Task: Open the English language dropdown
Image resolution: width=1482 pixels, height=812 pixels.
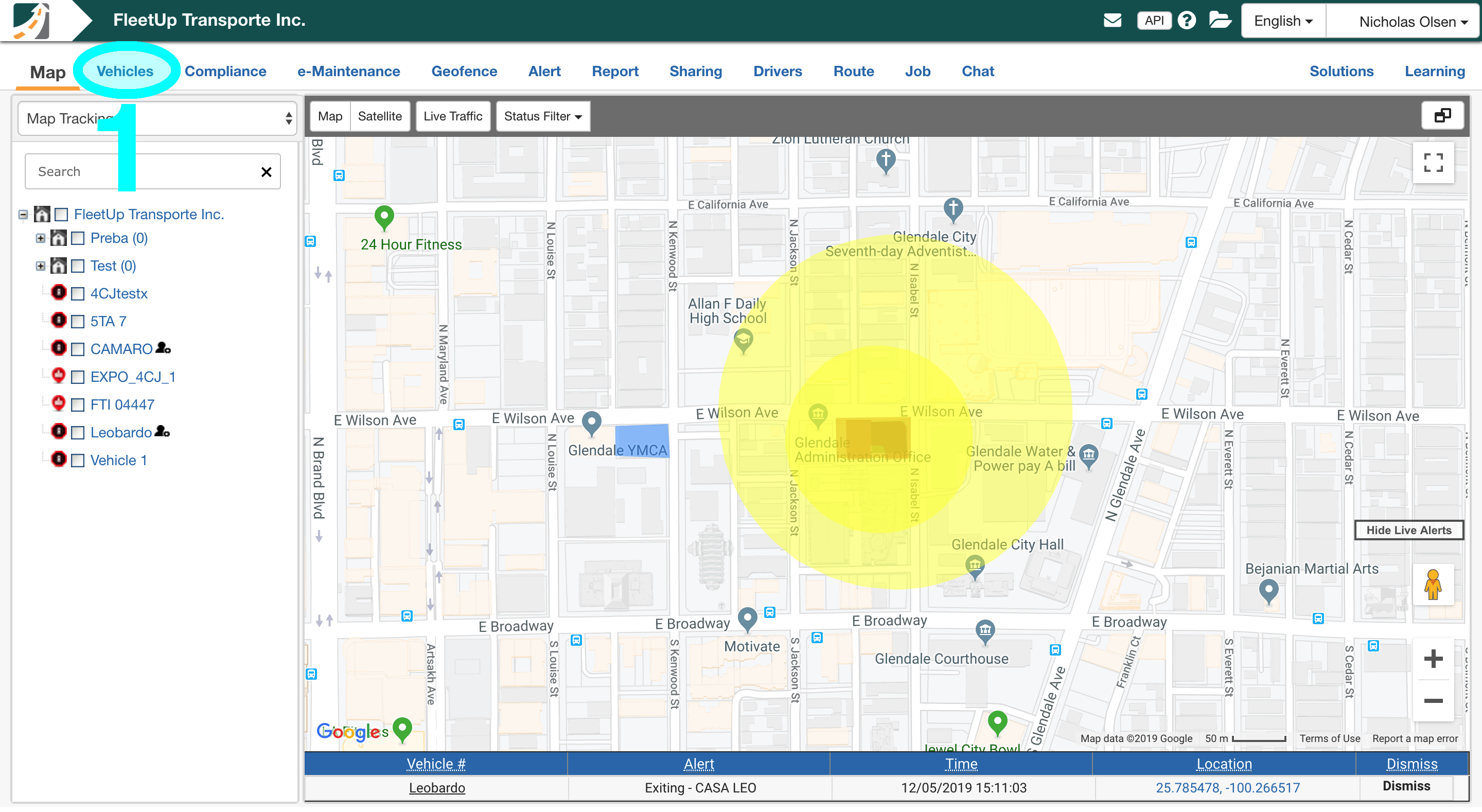Action: (x=1283, y=21)
